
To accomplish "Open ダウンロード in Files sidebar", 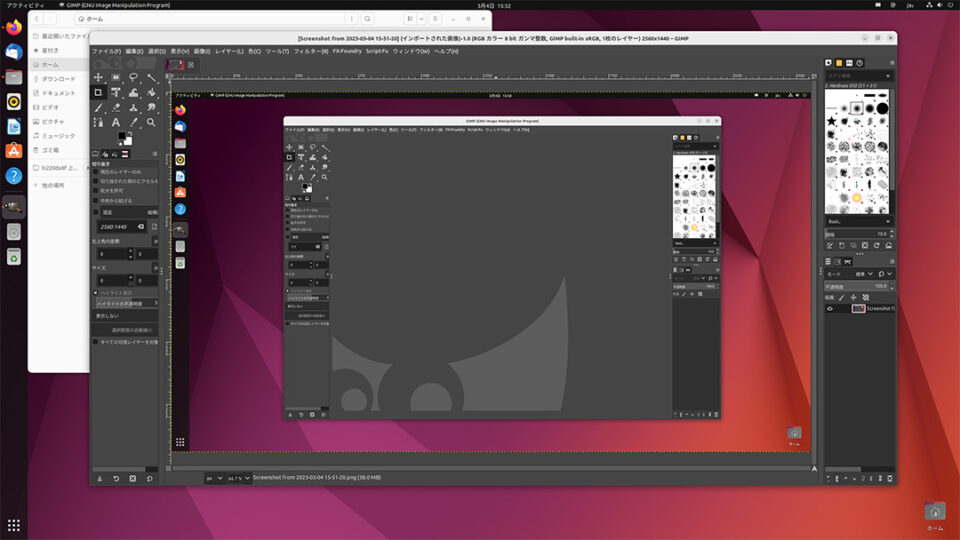I will coord(58,79).
